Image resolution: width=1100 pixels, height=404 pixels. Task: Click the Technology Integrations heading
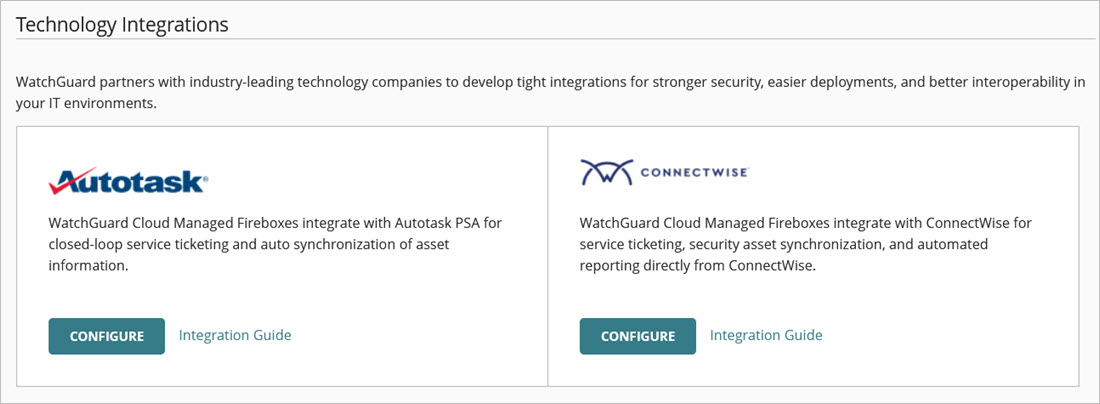(x=122, y=24)
